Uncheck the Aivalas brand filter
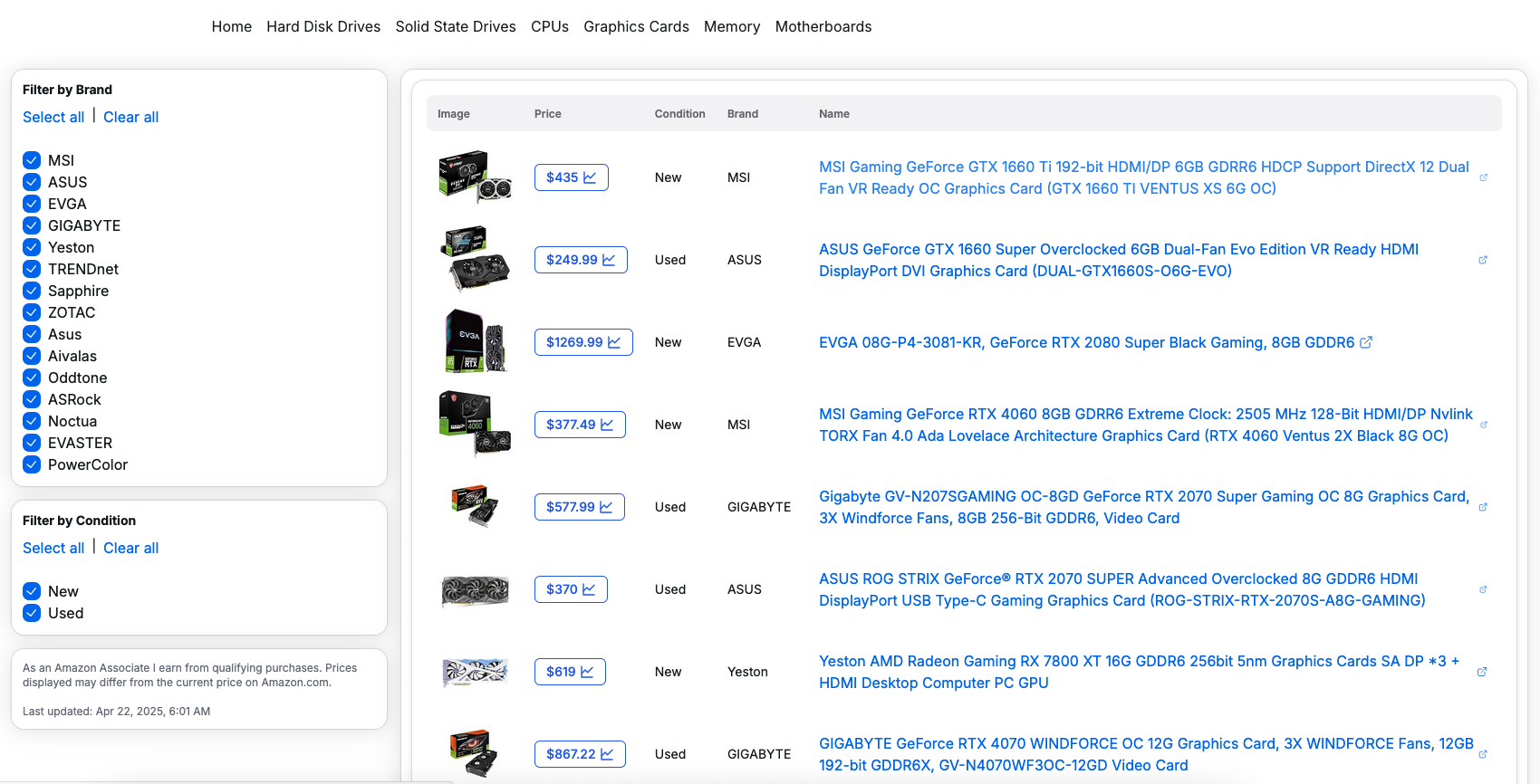Screen dimensions: 1540x784 click(x=32, y=356)
